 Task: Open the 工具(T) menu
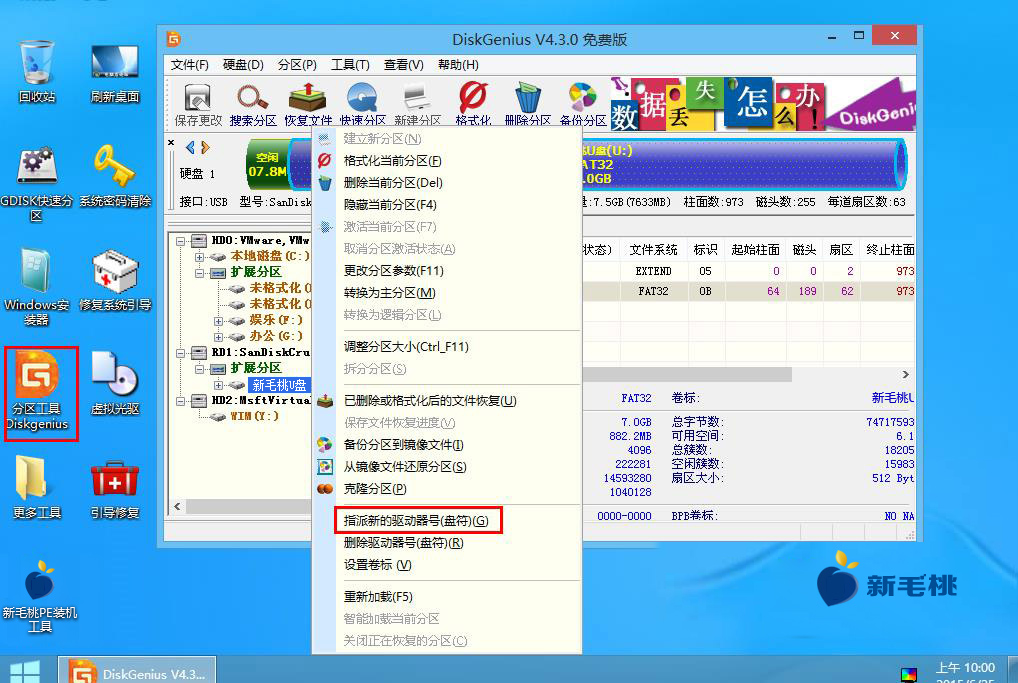click(x=350, y=65)
